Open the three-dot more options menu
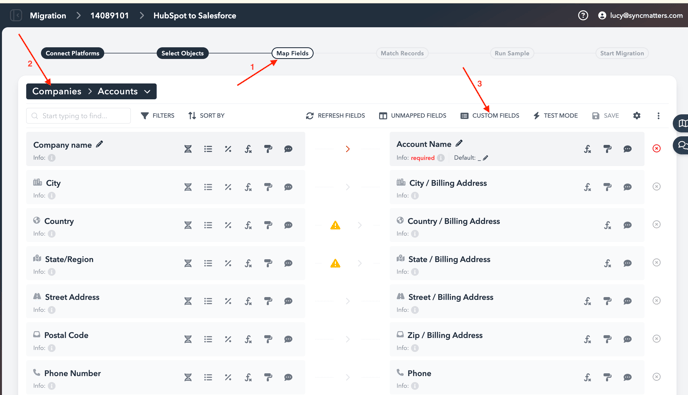Viewport: 688px width, 395px height. [x=658, y=115]
